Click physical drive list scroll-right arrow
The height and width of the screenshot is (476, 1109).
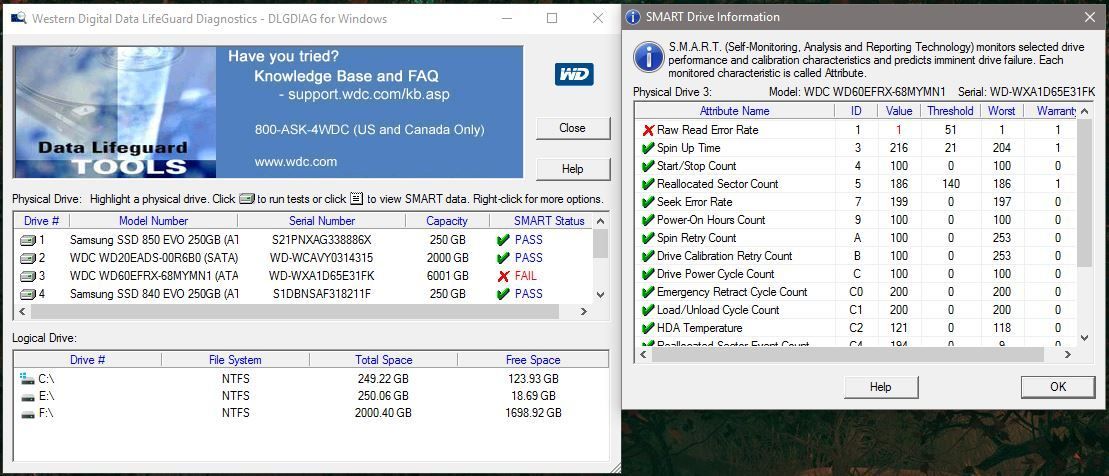(x=583, y=311)
